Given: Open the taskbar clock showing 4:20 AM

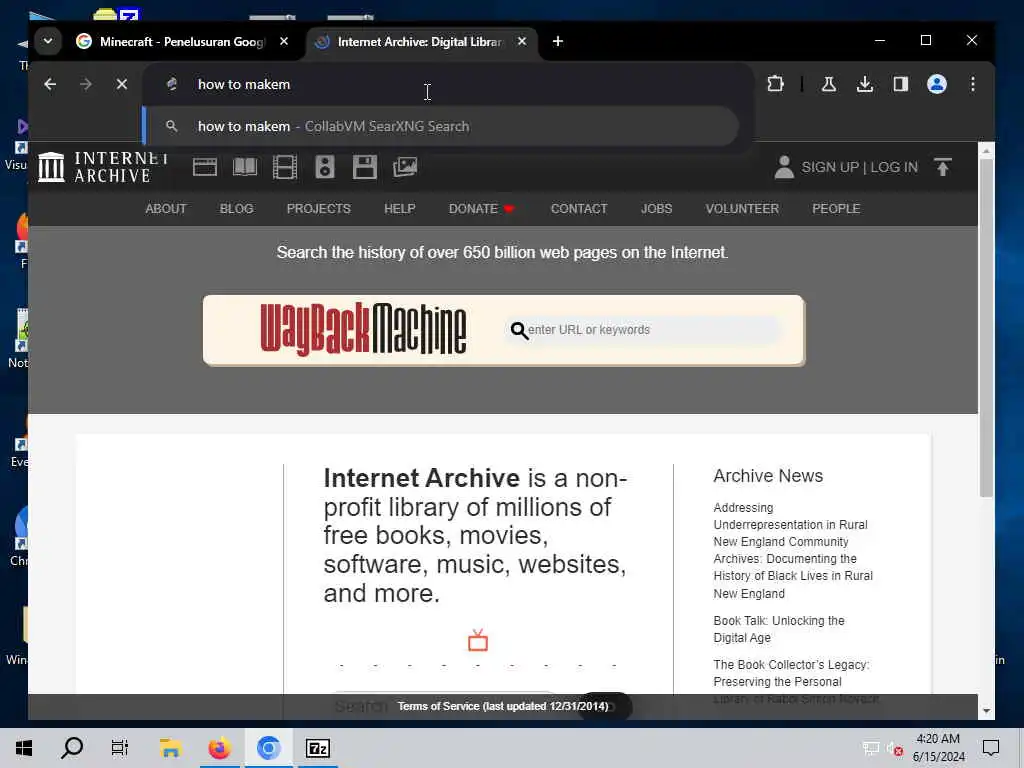Looking at the screenshot, I should click(938, 748).
